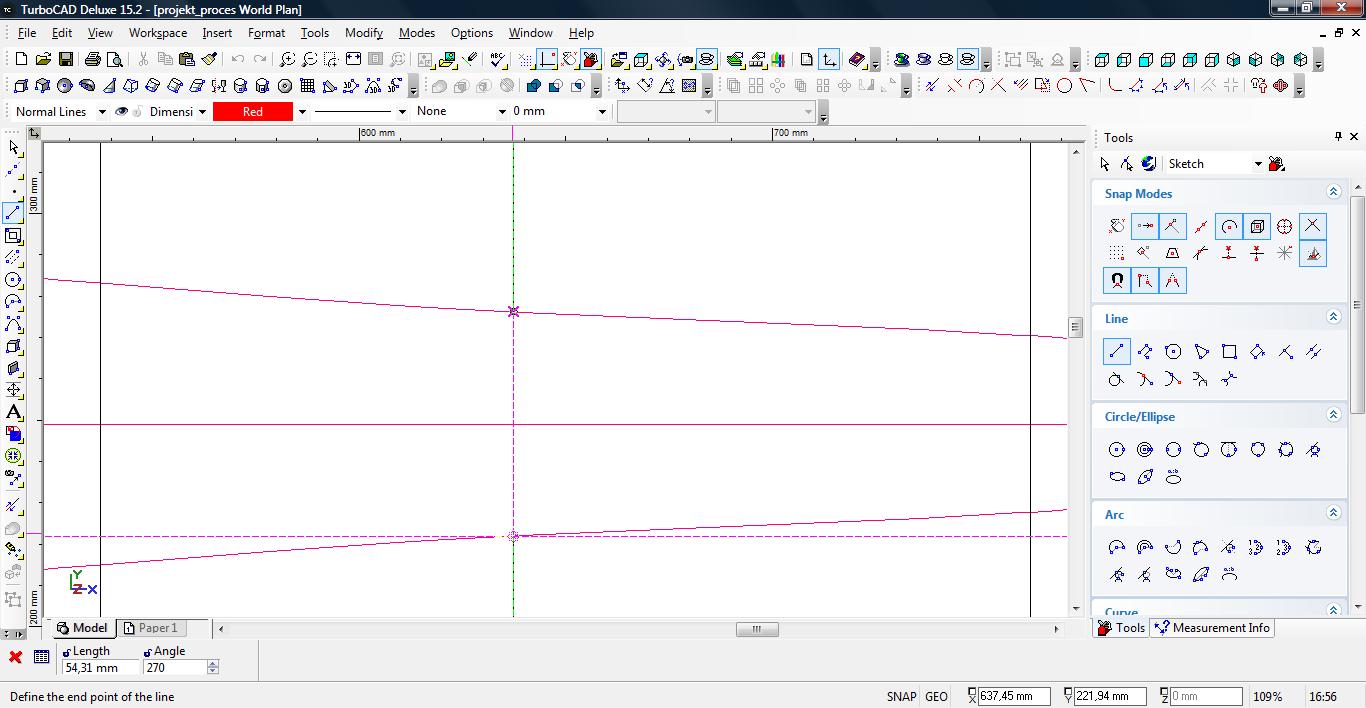The image size is (1366, 708).
Task: Toggle the layer visibility eye icon
Action: click(122, 112)
